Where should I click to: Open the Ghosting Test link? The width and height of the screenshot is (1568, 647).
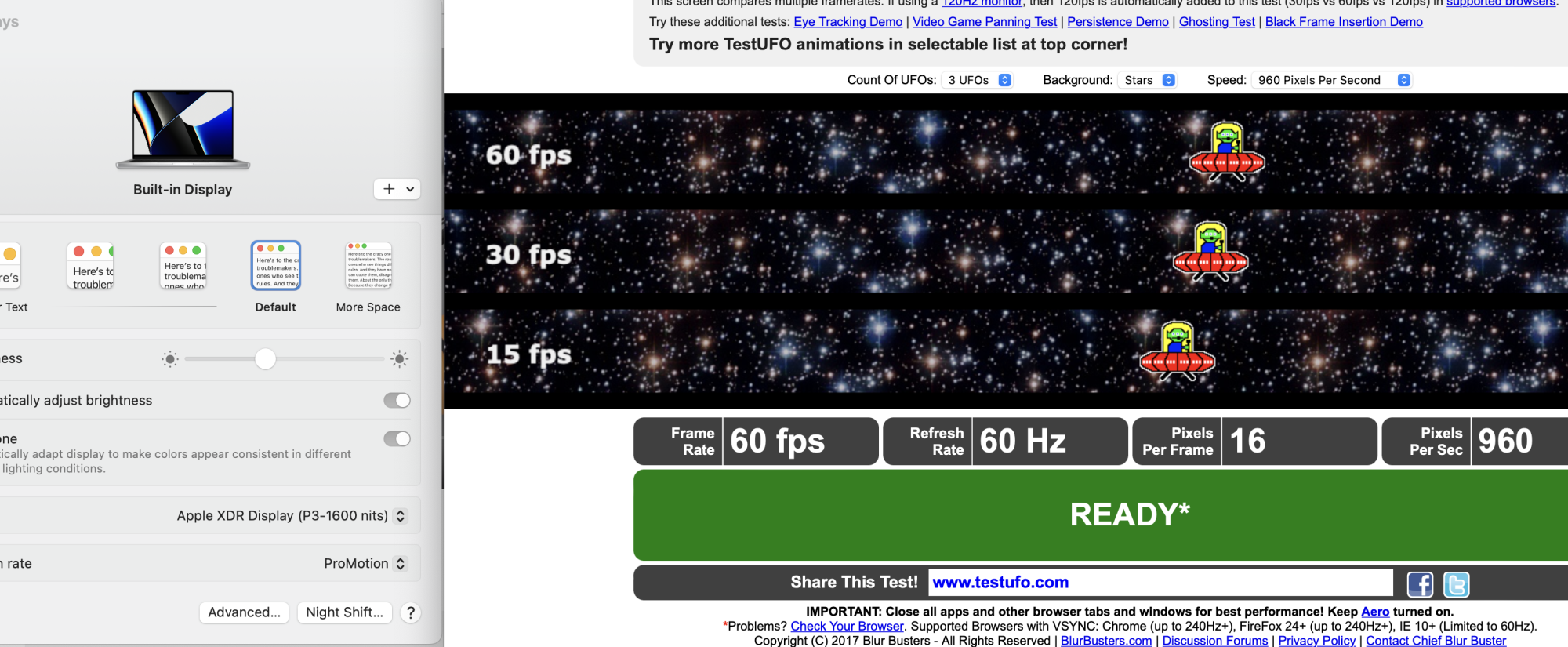pyautogui.click(x=1217, y=22)
